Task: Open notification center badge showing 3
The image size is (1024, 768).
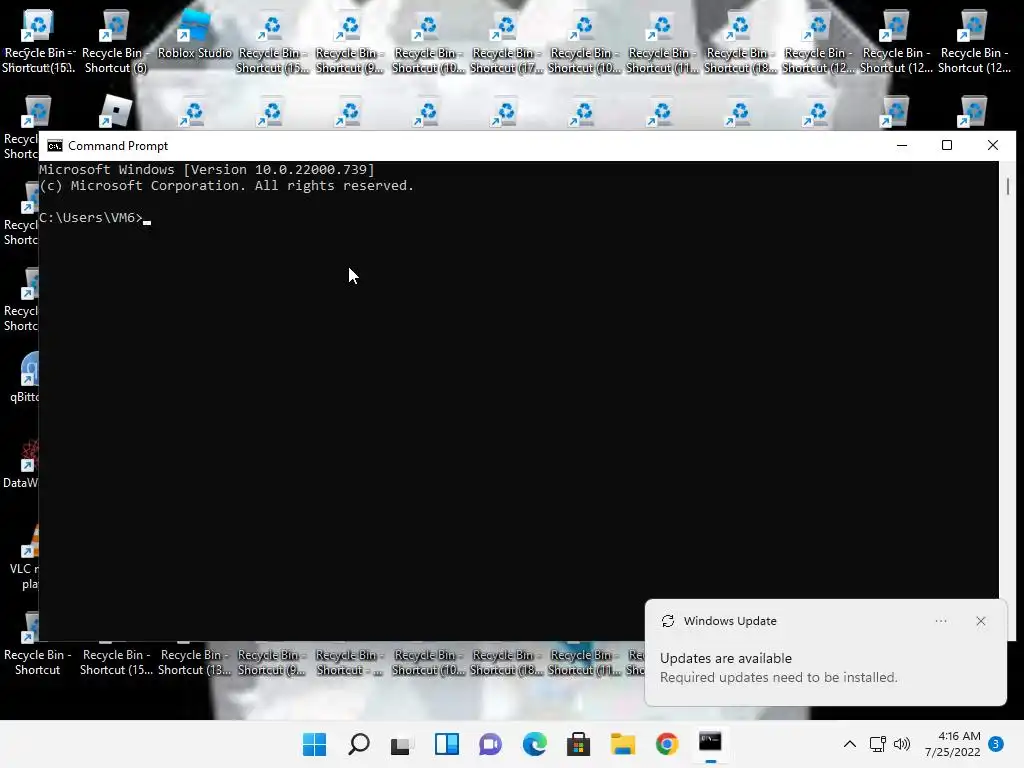Action: pyautogui.click(x=995, y=744)
